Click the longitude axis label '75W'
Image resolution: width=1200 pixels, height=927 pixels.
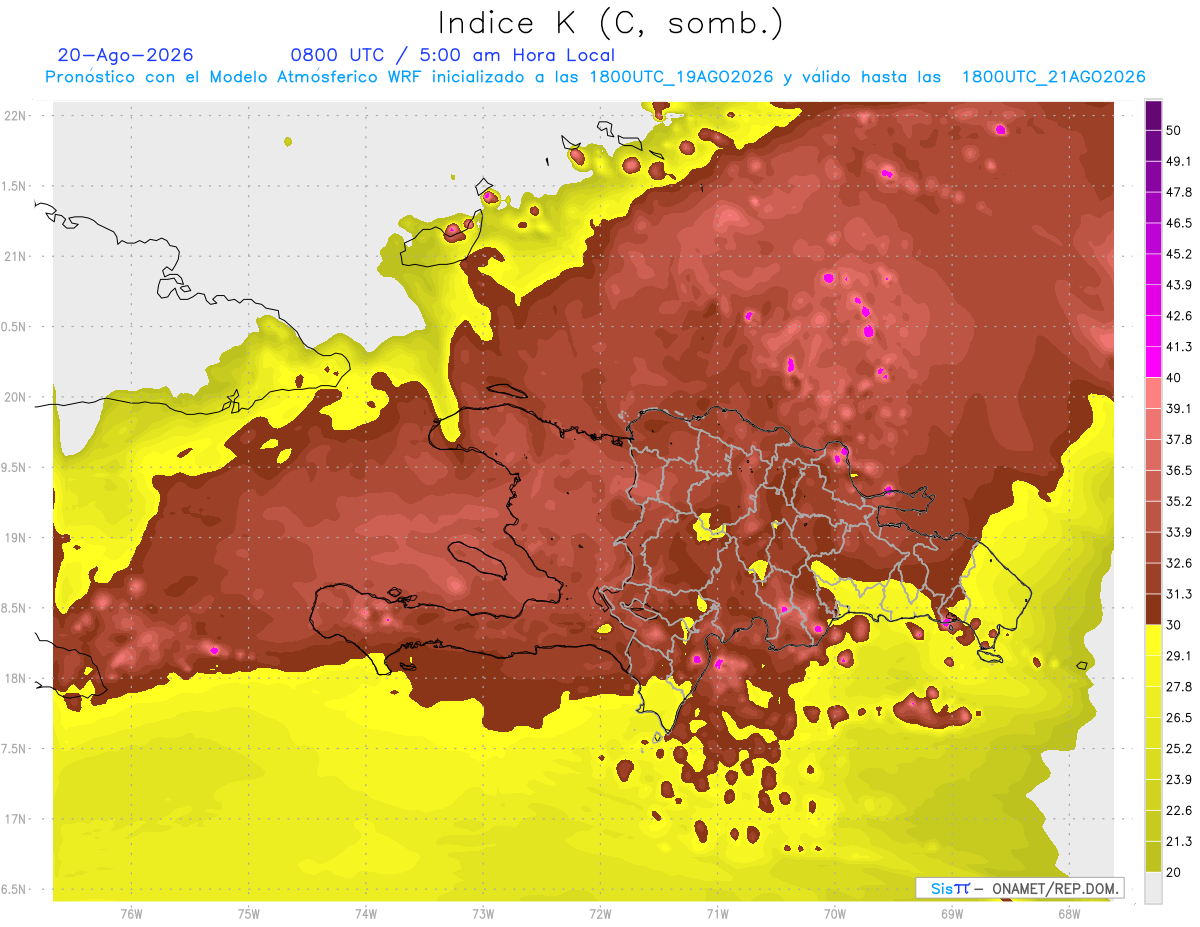[x=248, y=914]
